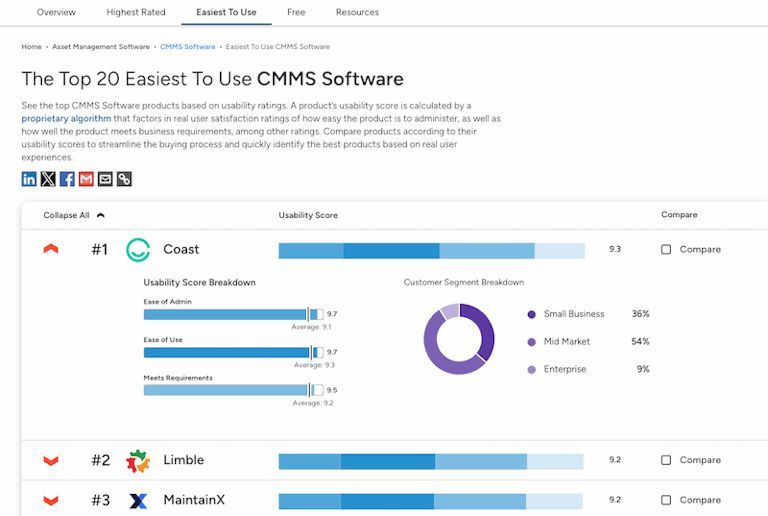Click Customer Segment Breakdown heading
The height and width of the screenshot is (516, 768).
point(464,282)
